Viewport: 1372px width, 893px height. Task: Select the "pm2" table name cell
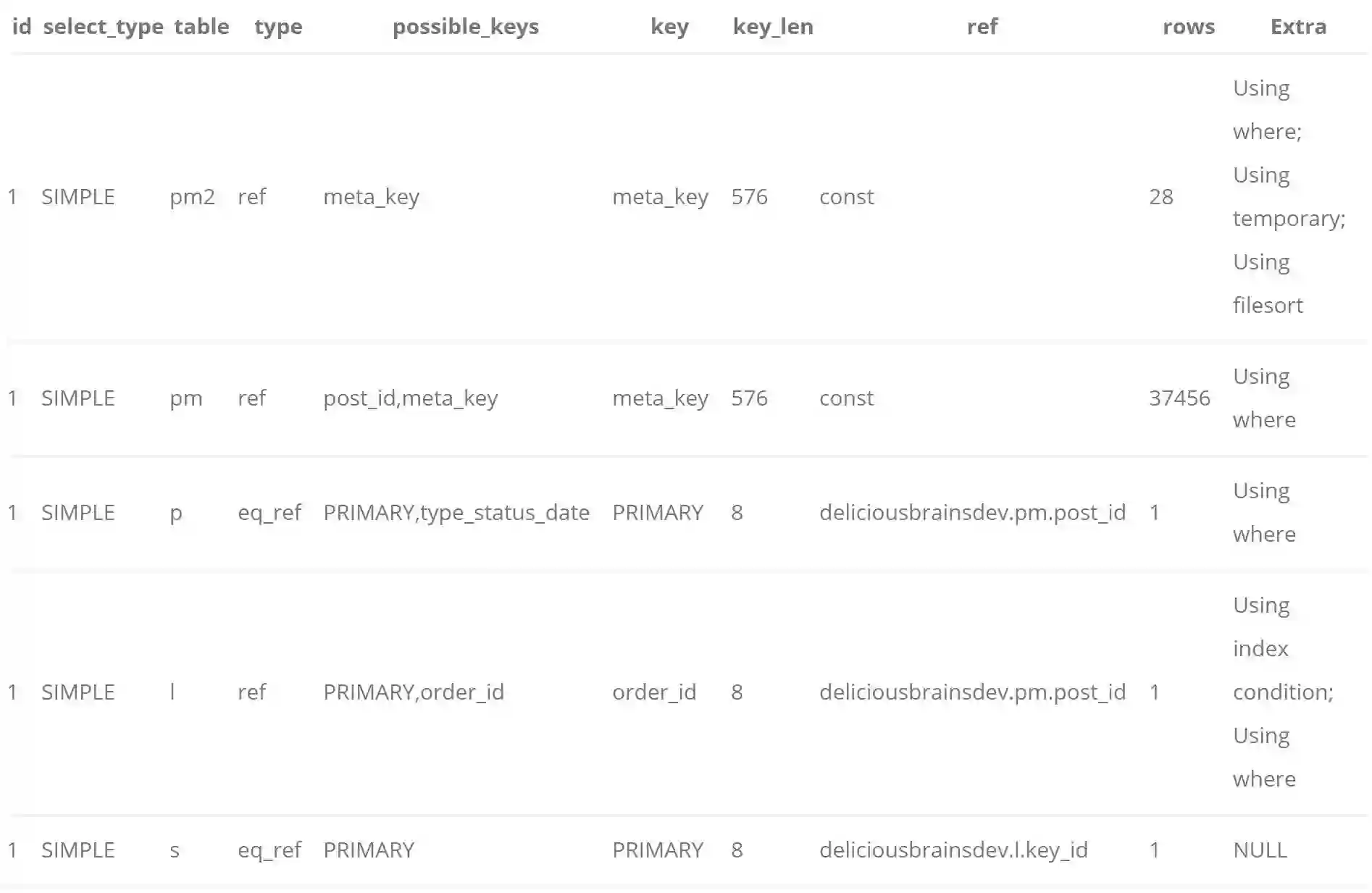click(192, 197)
